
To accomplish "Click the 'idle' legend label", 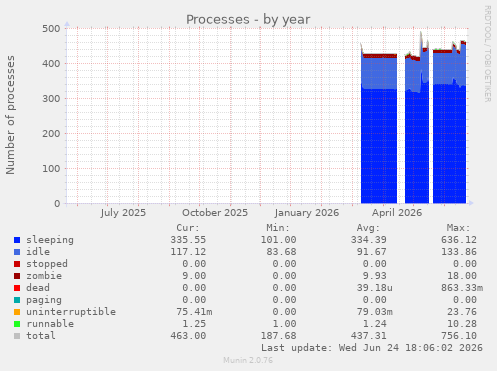I will point(38,252).
